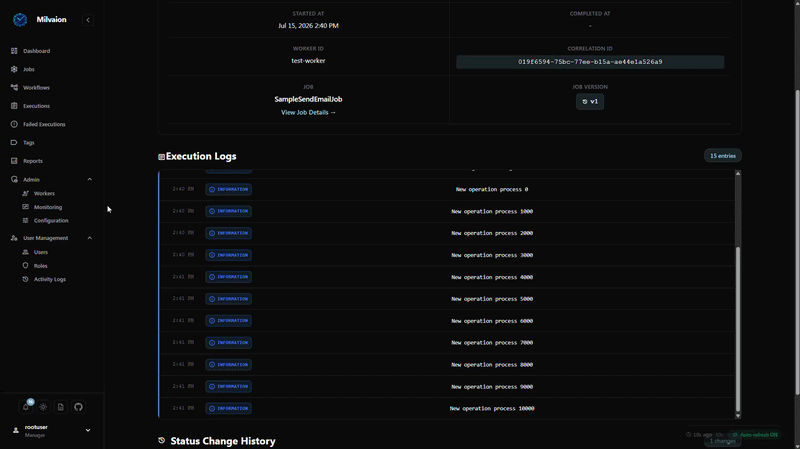This screenshot has height=449, width=800.
Task: Click the logs scrollbar up arrow
Action: coord(738,174)
